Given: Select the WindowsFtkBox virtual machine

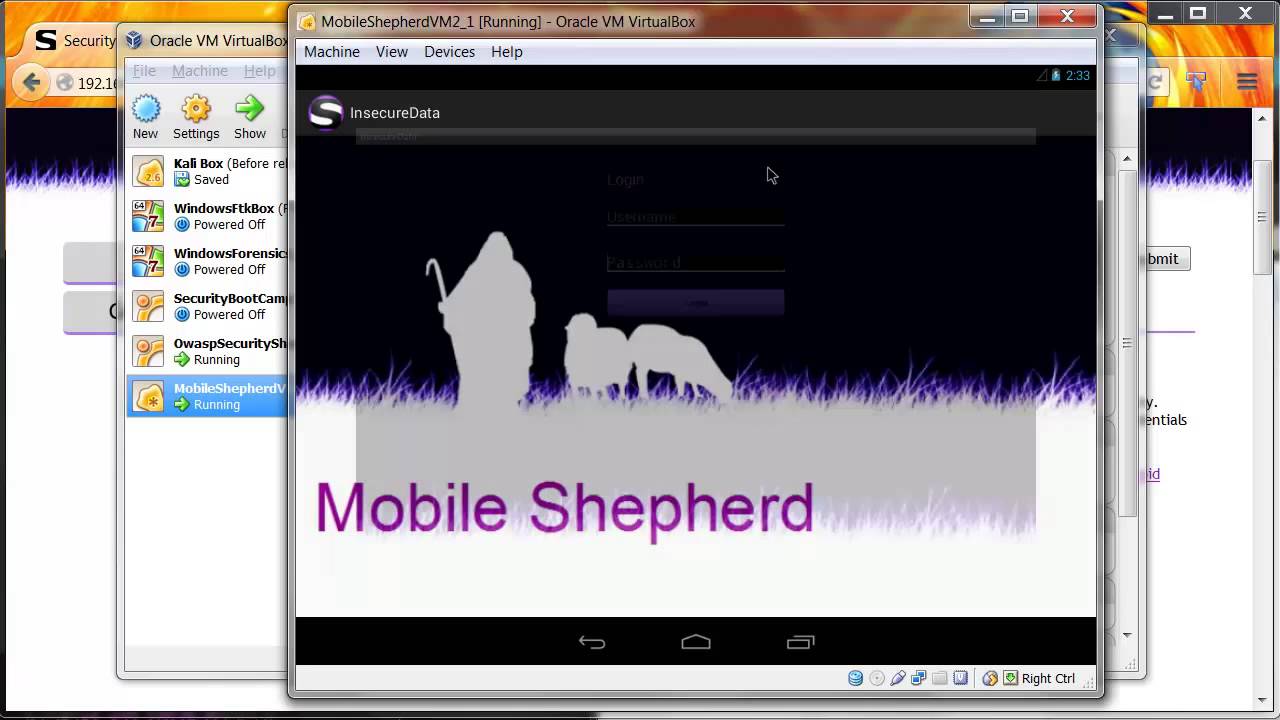Looking at the screenshot, I should [x=208, y=216].
